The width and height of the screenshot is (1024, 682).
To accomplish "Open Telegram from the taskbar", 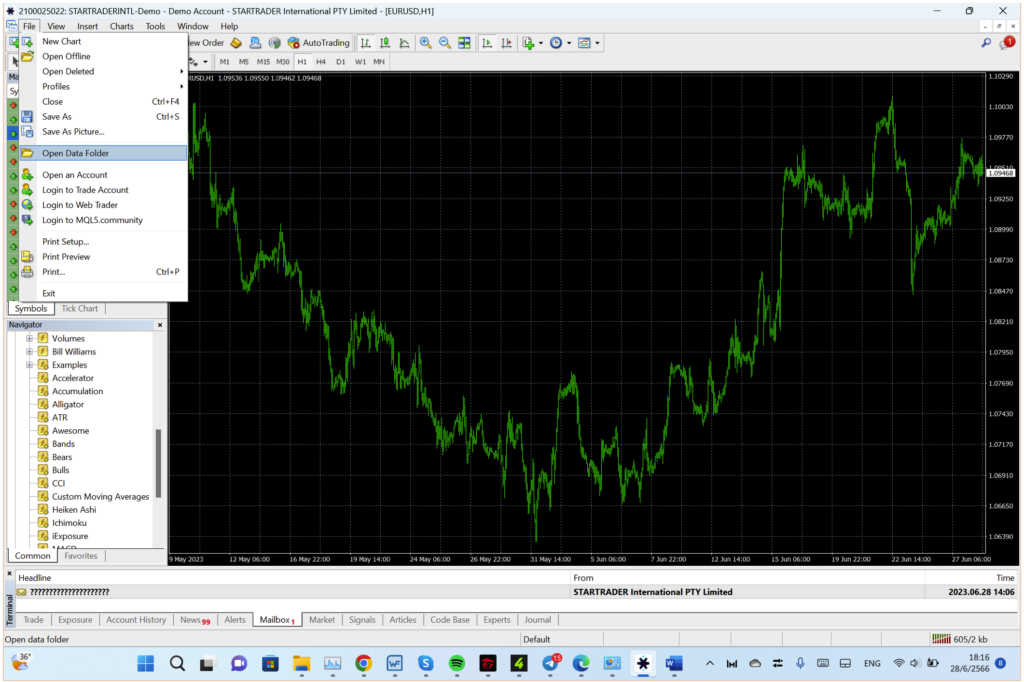I will click(551, 664).
